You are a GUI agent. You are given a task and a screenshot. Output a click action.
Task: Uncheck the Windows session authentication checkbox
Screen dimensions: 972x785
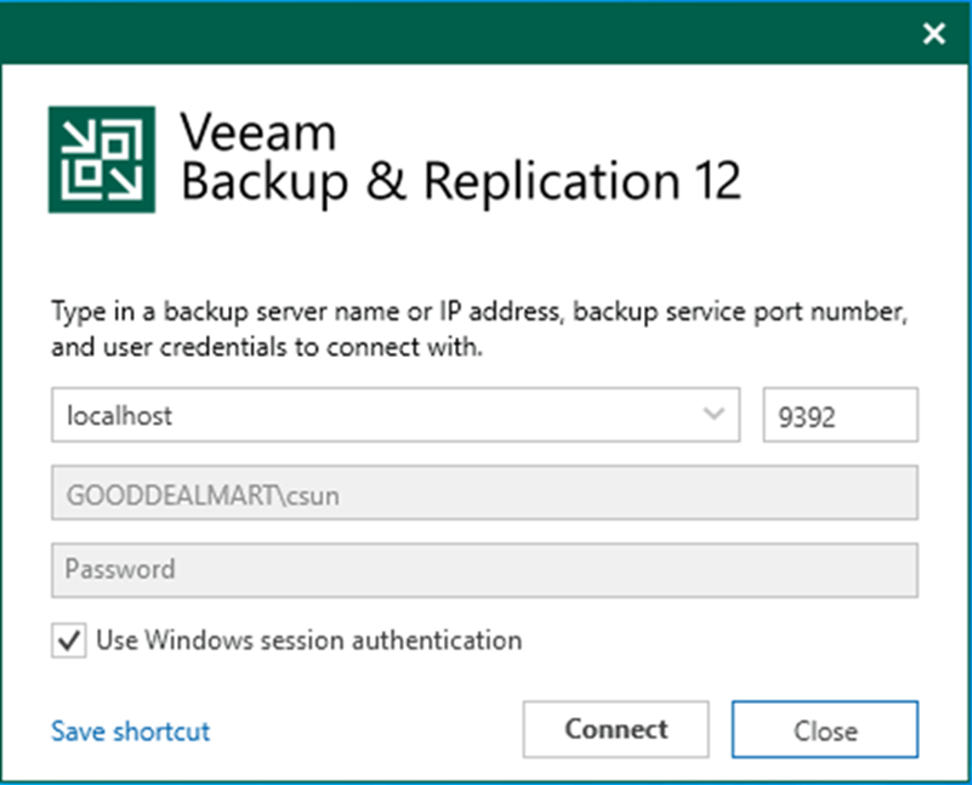coord(68,641)
